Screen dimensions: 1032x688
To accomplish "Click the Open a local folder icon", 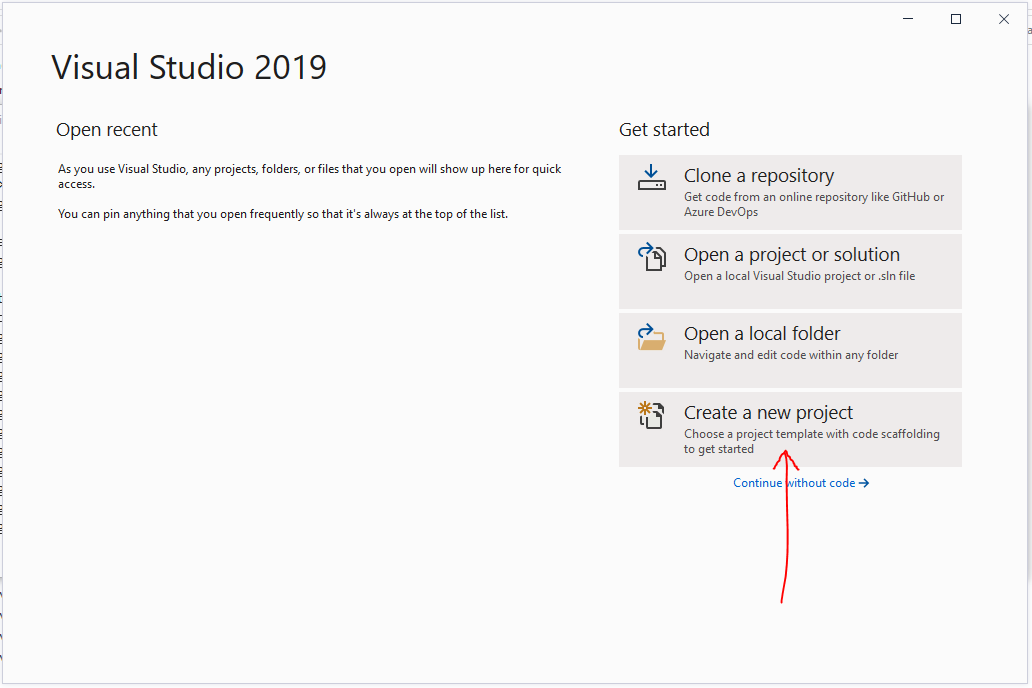I will pyautogui.click(x=652, y=336).
